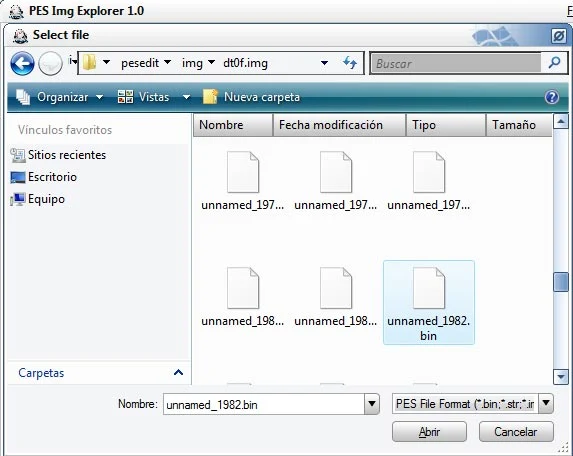
Task: Click the scrollbar up arrow
Action: coord(561,121)
